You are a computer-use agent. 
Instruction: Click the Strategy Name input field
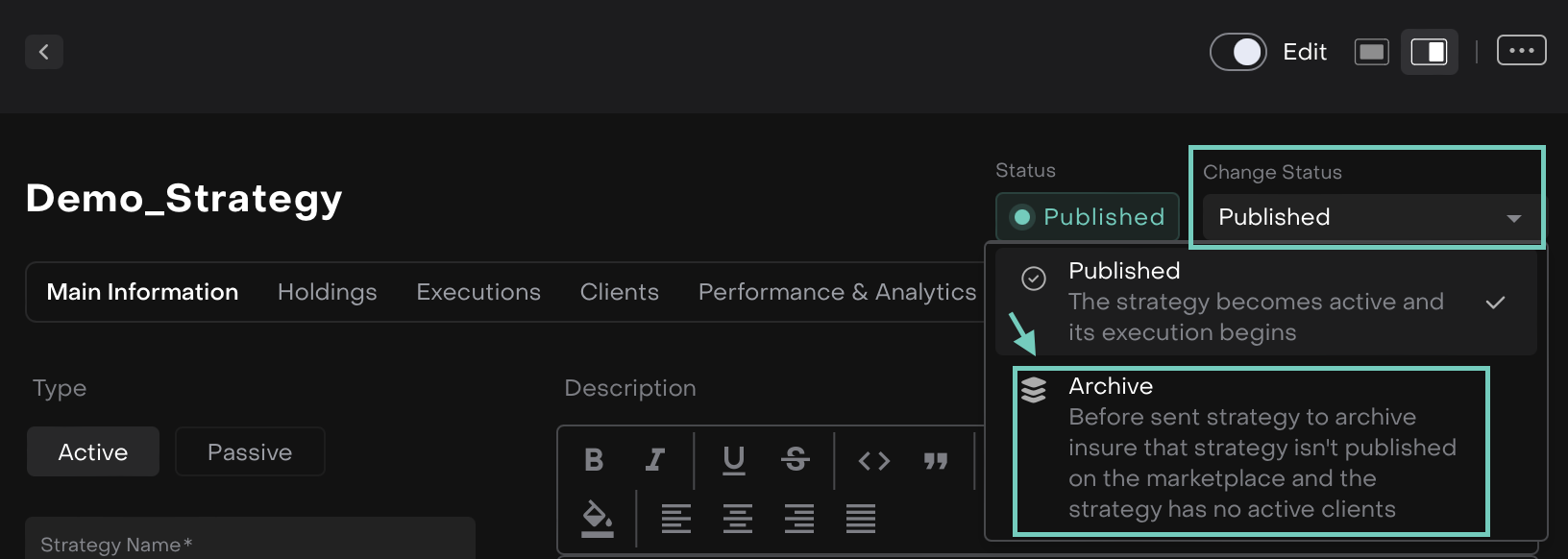(250, 543)
